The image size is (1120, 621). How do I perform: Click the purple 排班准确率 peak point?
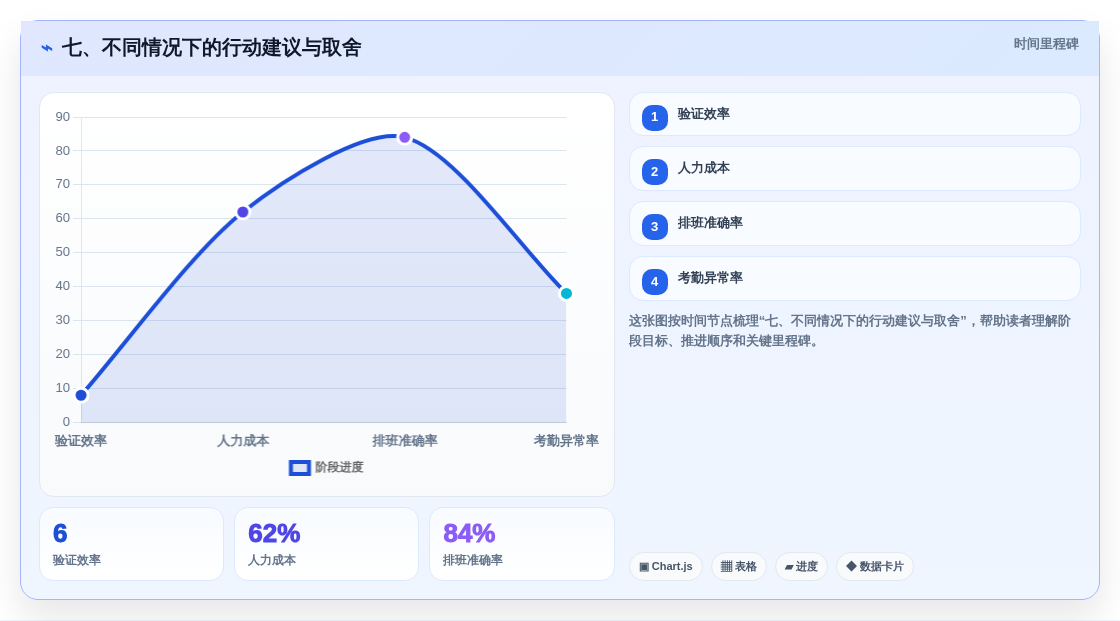pos(405,137)
